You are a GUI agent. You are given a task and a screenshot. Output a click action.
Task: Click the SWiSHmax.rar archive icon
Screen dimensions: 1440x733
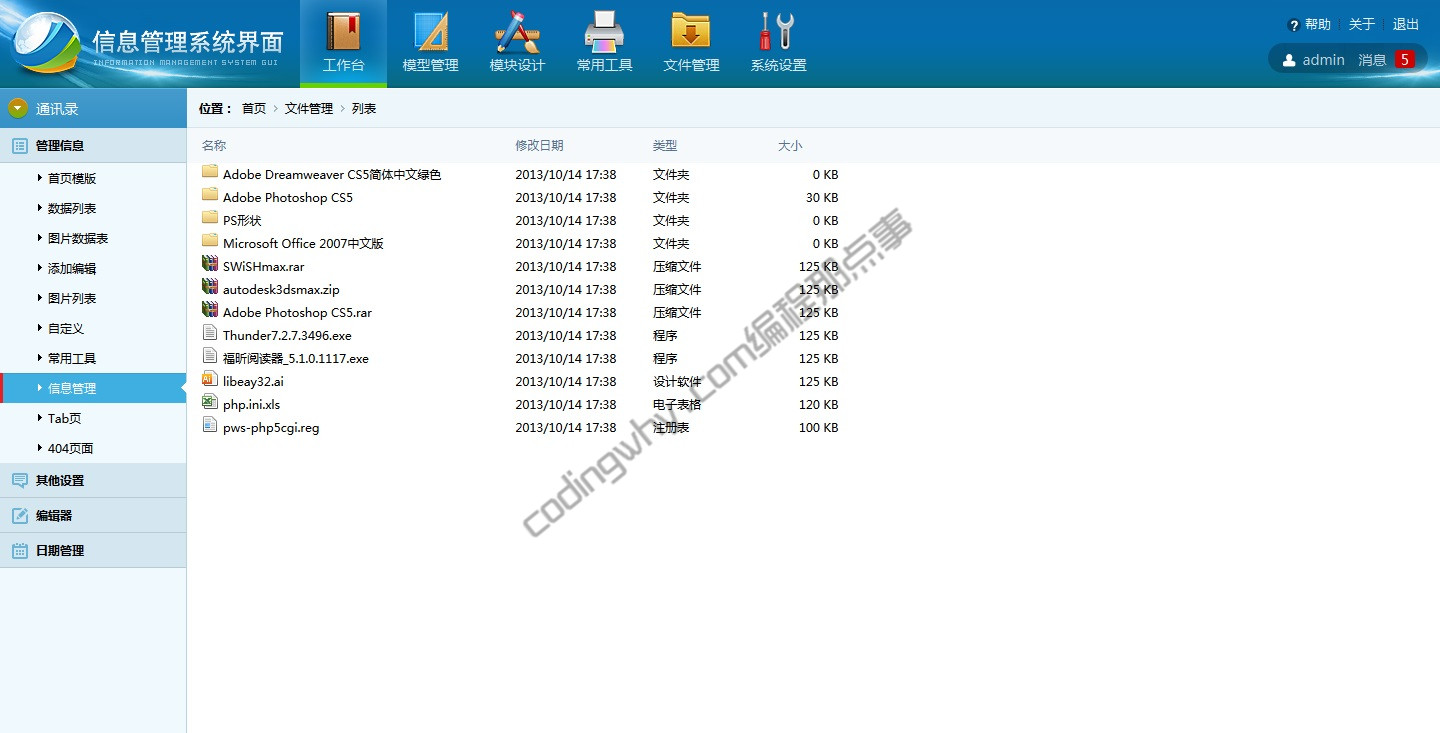click(x=209, y=265)
